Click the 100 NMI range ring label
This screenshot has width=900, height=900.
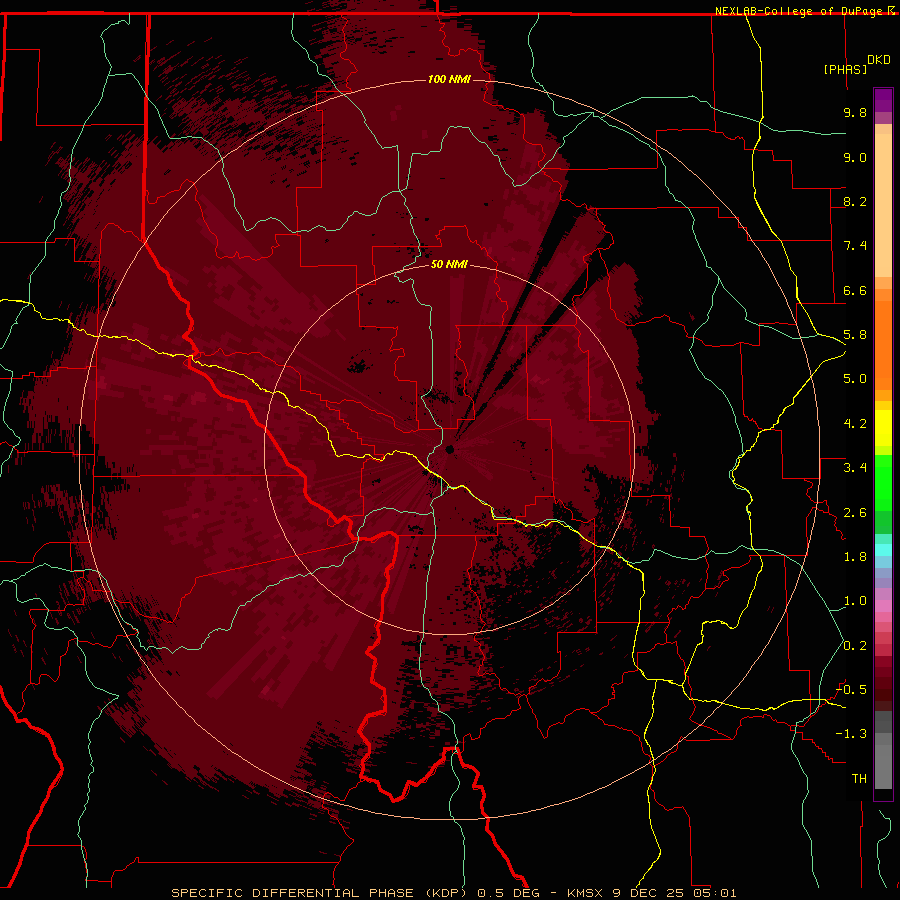coord(449,79)
